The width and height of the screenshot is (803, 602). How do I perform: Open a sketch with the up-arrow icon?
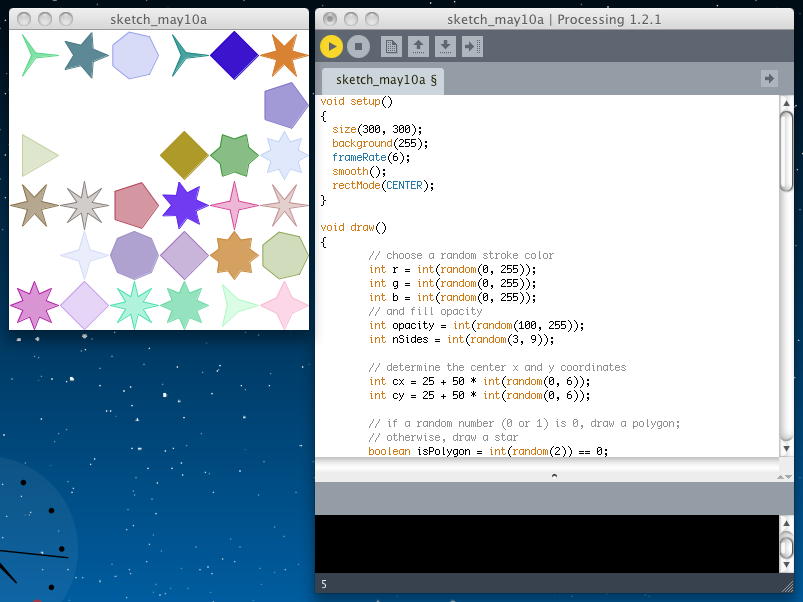[419, 46]
